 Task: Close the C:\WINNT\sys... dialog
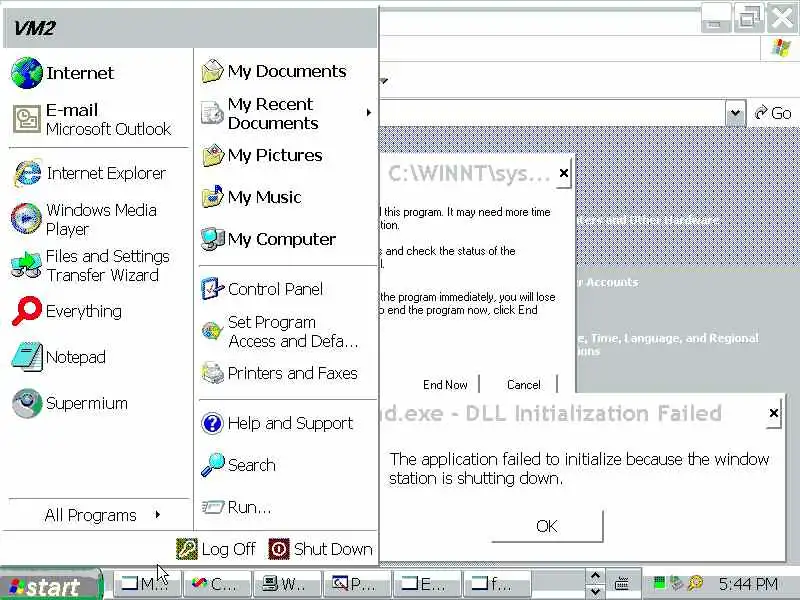click(x=563, y=173)
